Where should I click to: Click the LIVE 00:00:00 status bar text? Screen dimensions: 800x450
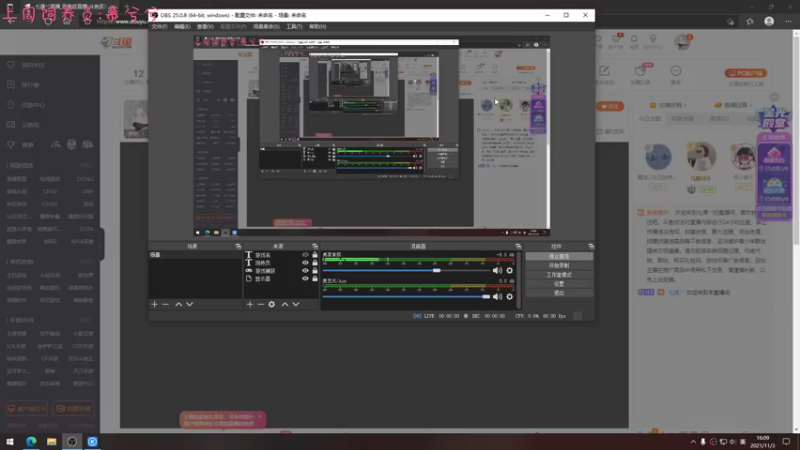coord(437,316)
